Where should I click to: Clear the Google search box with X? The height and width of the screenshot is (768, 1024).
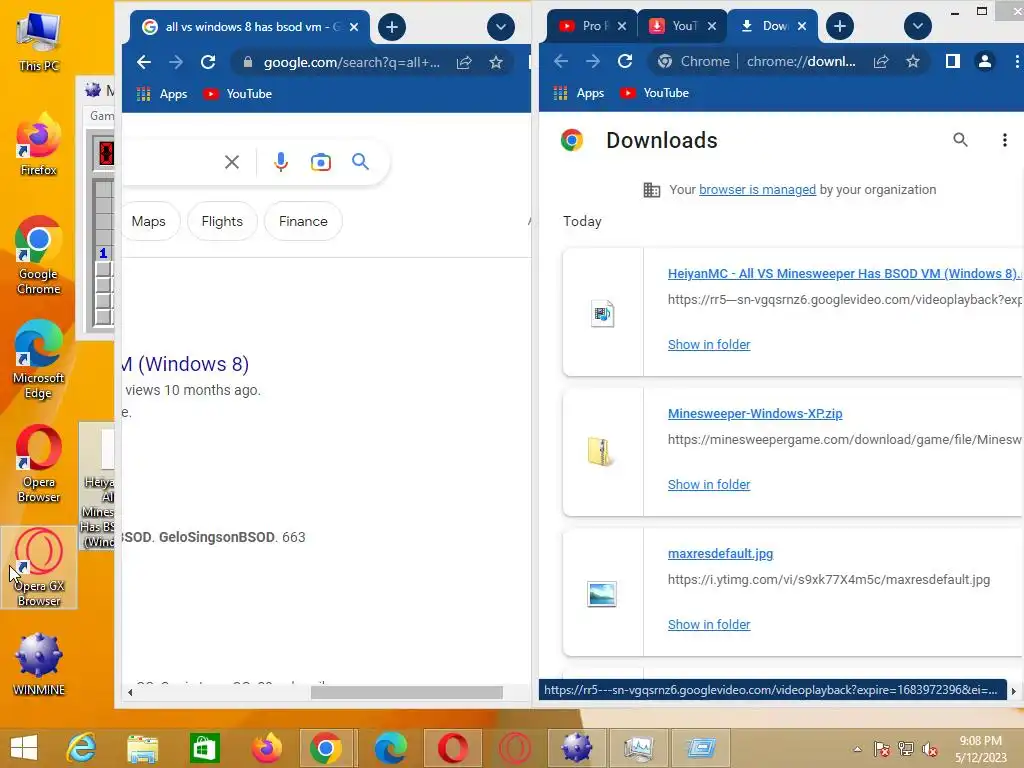(x=232, y=161)
